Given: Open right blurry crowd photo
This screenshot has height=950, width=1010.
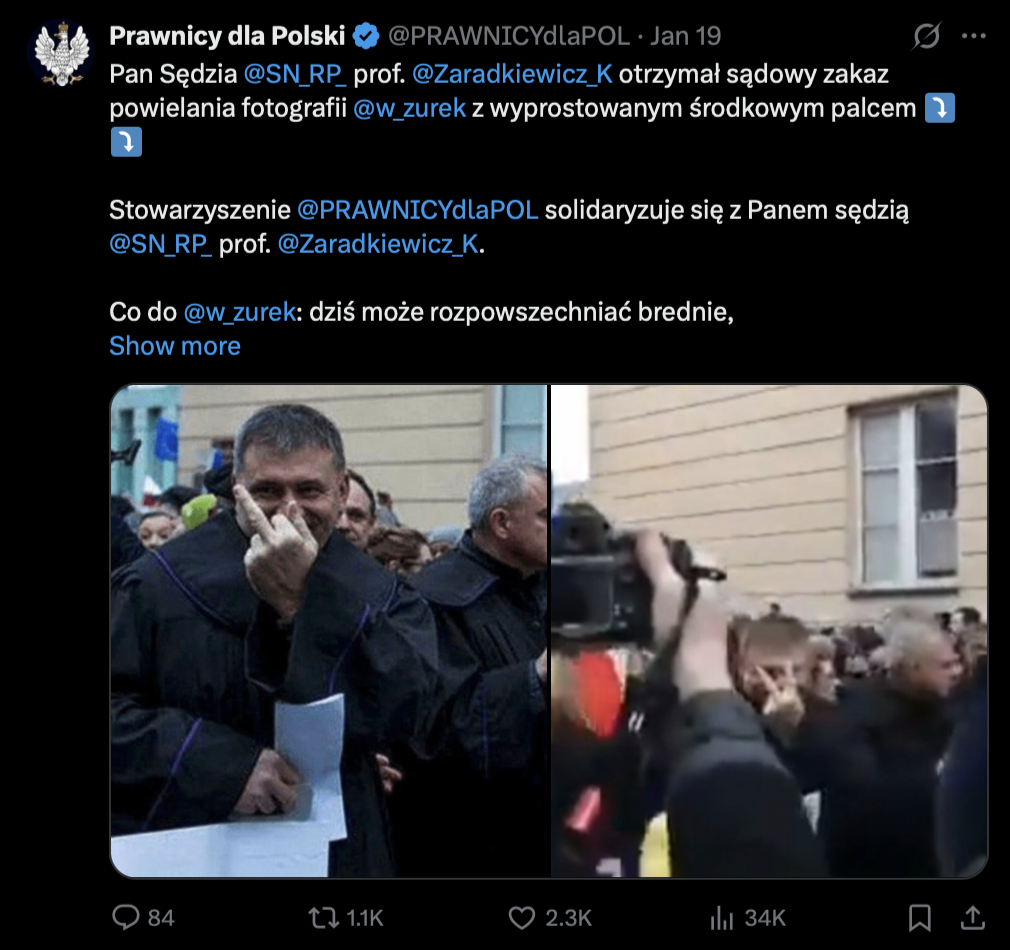Looking at the screenshot, I should click(x=769, y=631).
